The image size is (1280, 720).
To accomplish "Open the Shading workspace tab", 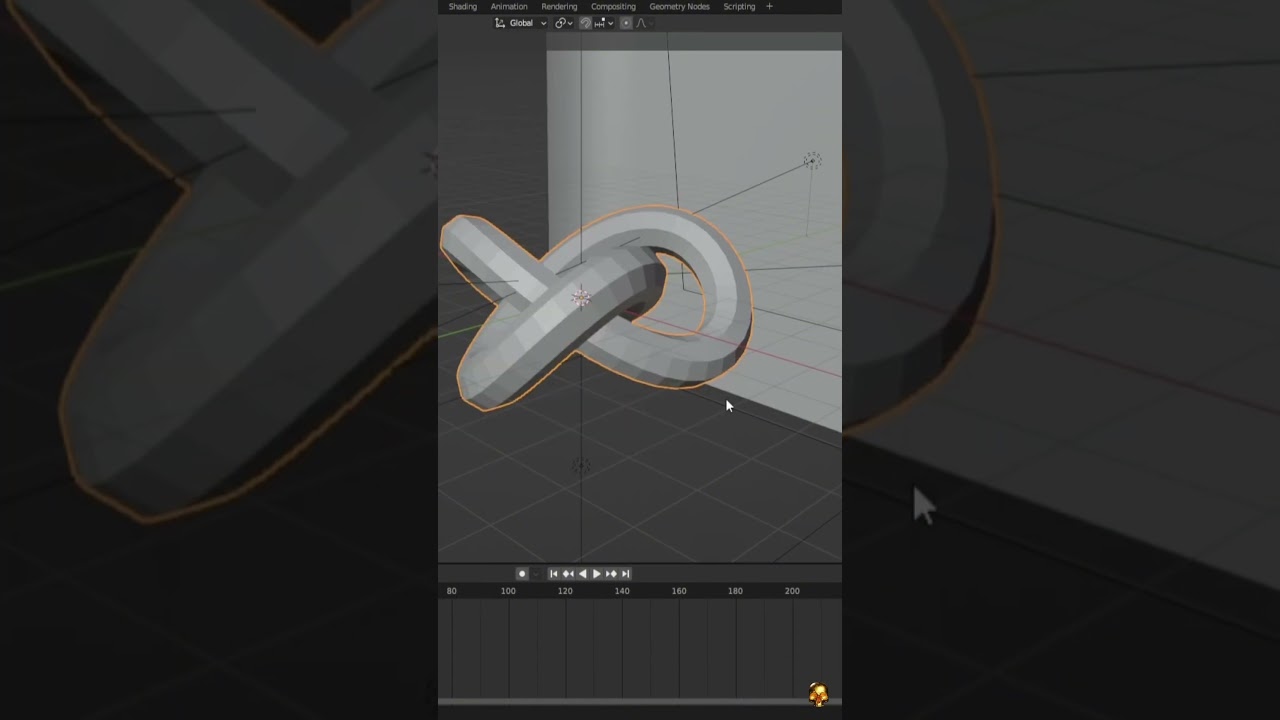I will point(462,6).
